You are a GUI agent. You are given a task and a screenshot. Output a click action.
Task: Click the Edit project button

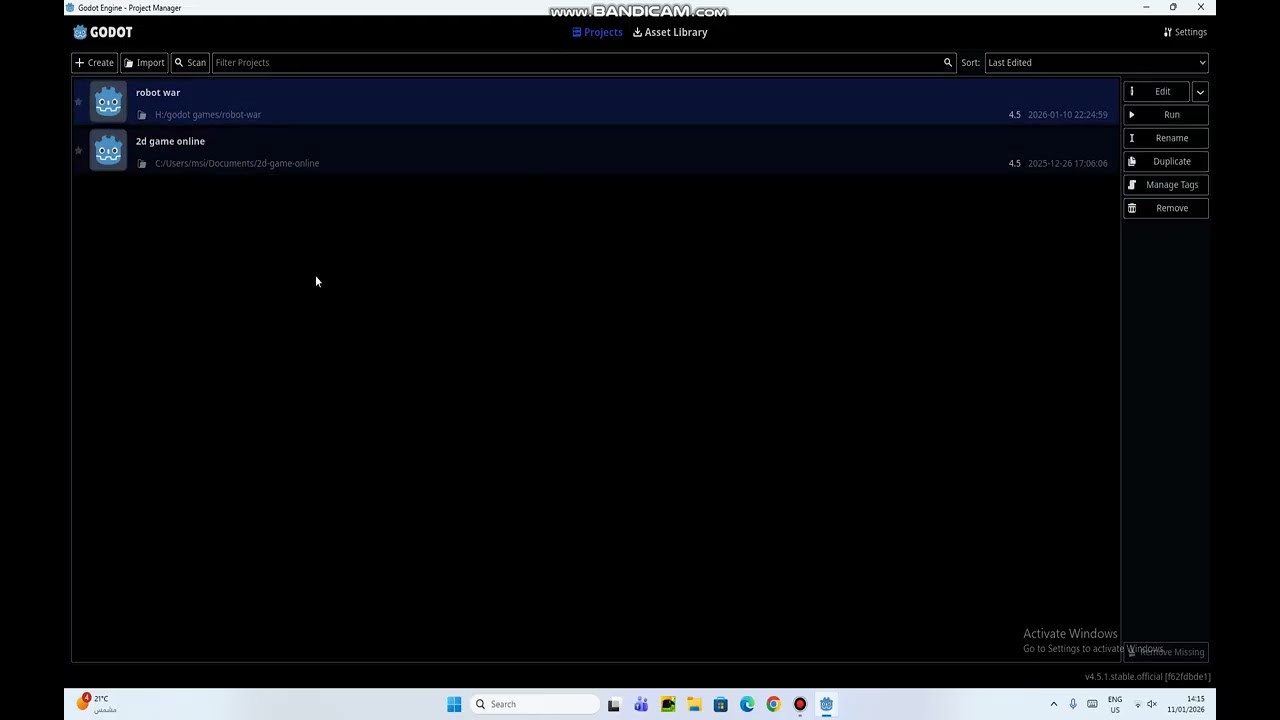(1156, 91)
